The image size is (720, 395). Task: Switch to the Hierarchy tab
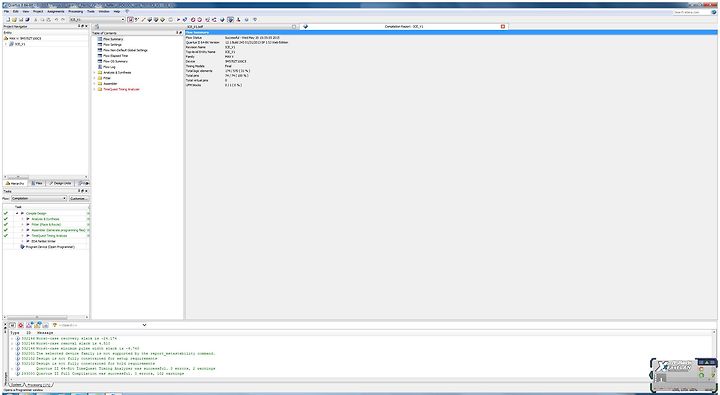click(x=15, y=183)
